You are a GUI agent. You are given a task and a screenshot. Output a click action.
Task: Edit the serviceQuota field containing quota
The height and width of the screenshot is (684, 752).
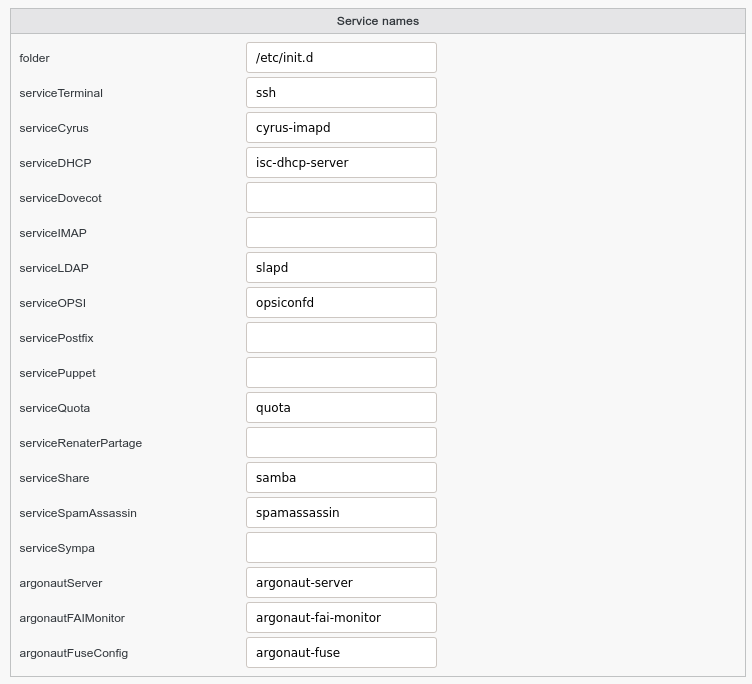pyautogui.click(x=341, y=408)
